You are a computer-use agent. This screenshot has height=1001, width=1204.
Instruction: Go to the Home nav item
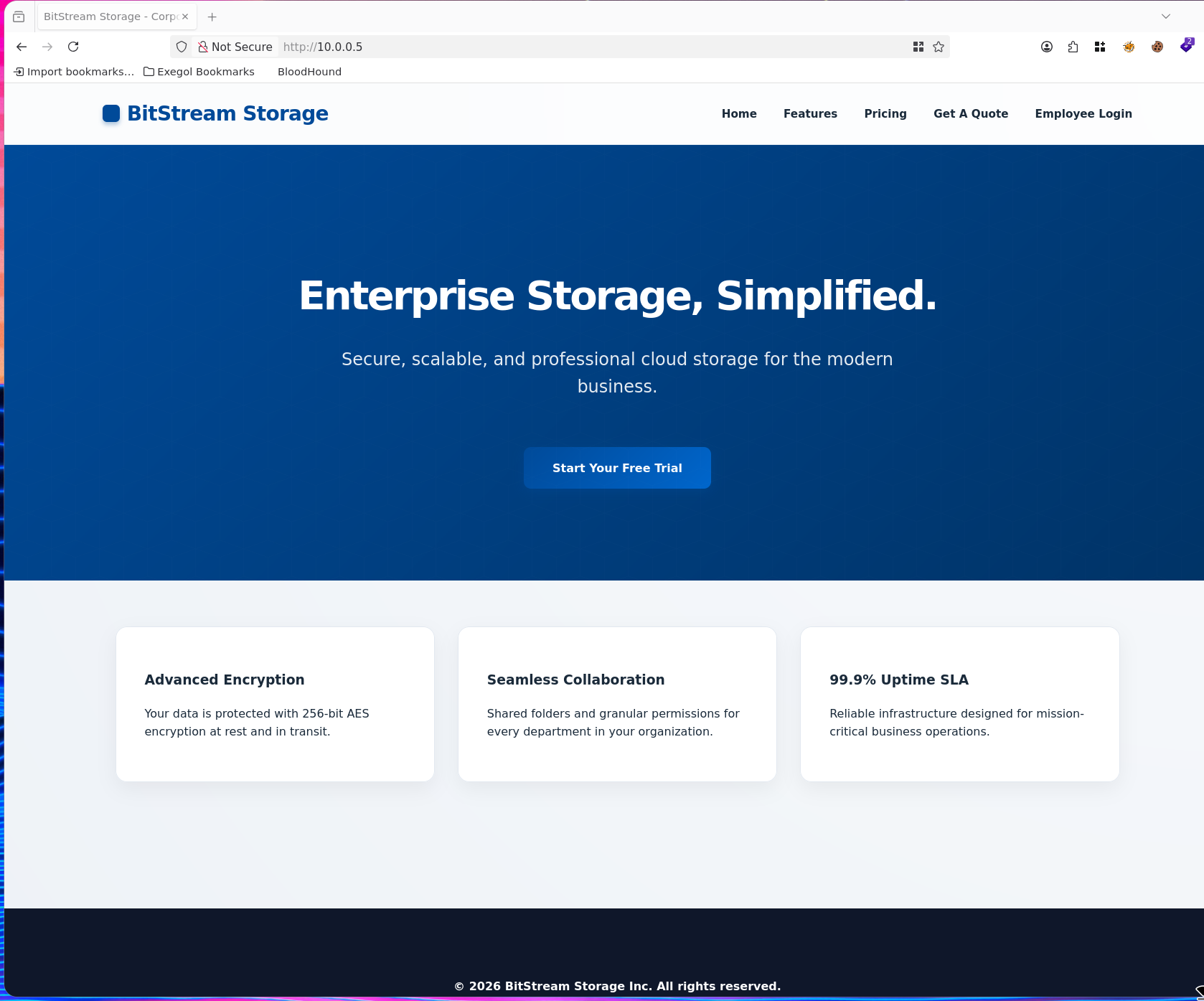pos(739,113)
